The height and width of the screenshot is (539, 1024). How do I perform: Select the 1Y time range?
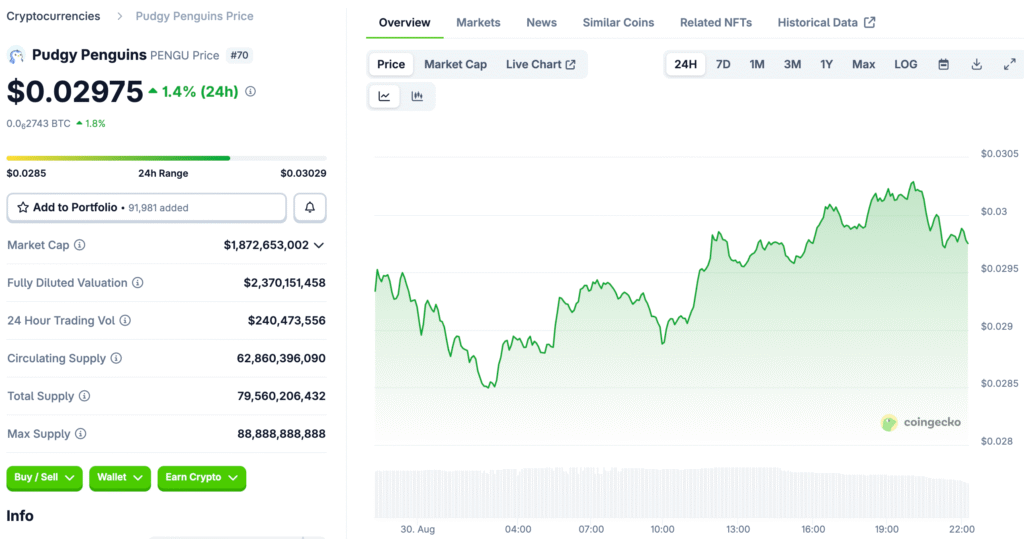[x=826, y=64]
